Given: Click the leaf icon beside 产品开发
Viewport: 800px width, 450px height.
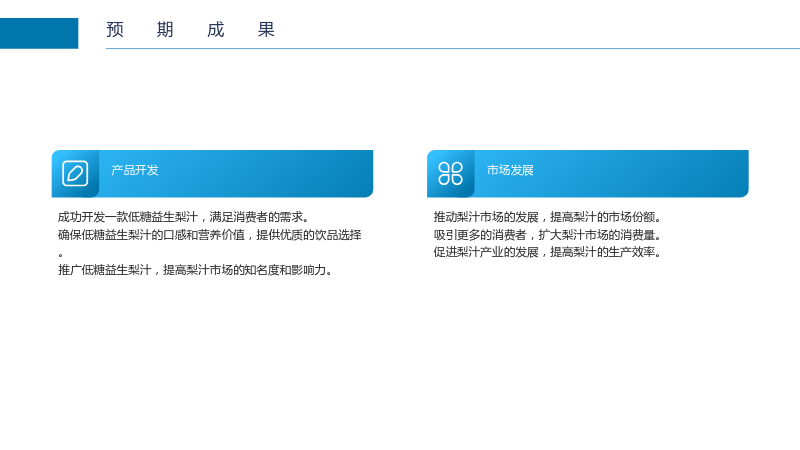Looking at the screenshot, I should pos(75,173).
